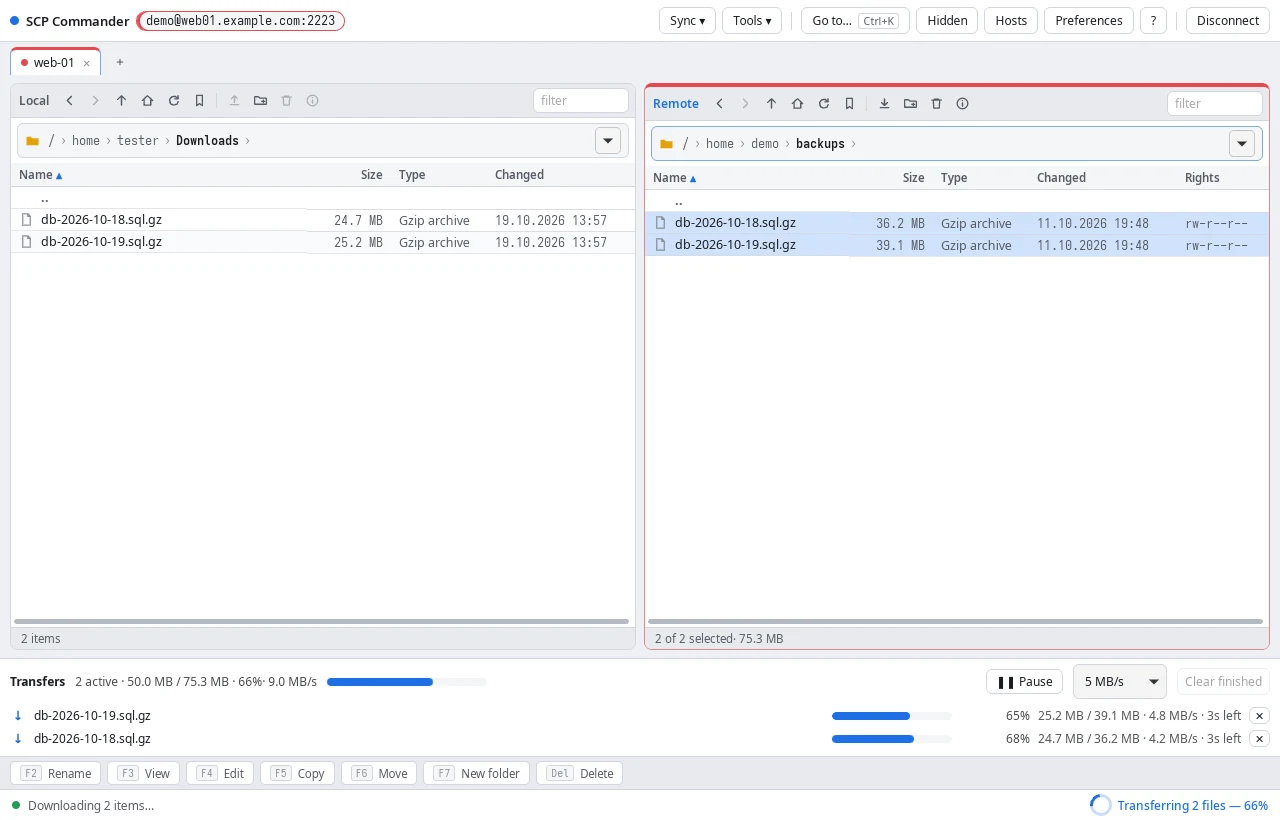Open the Sync dropdown menu
1280x820 pixels.
(687, 21)
